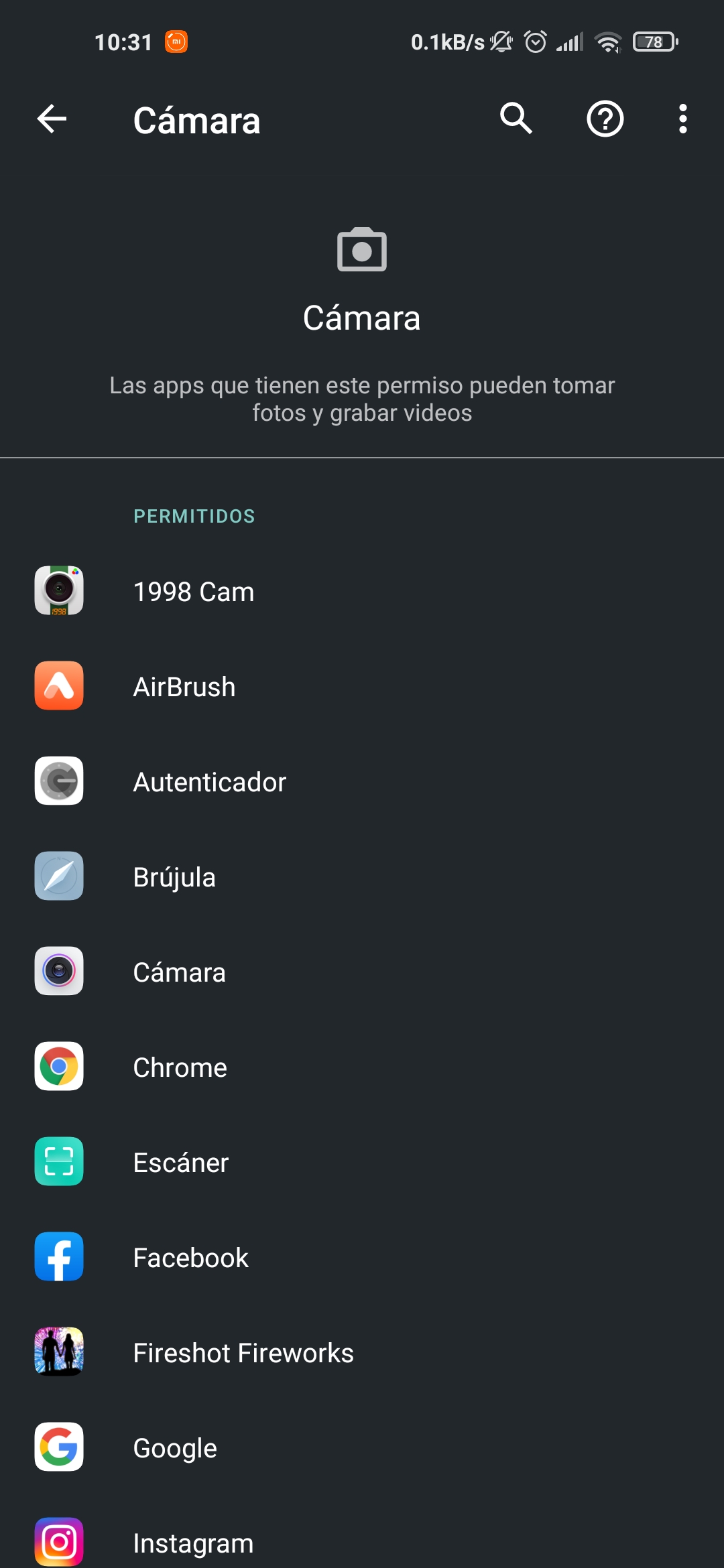Screen dimensions: 724x1568
Task: Open search with the magnifier icon
Action: (x=516, y=119)
